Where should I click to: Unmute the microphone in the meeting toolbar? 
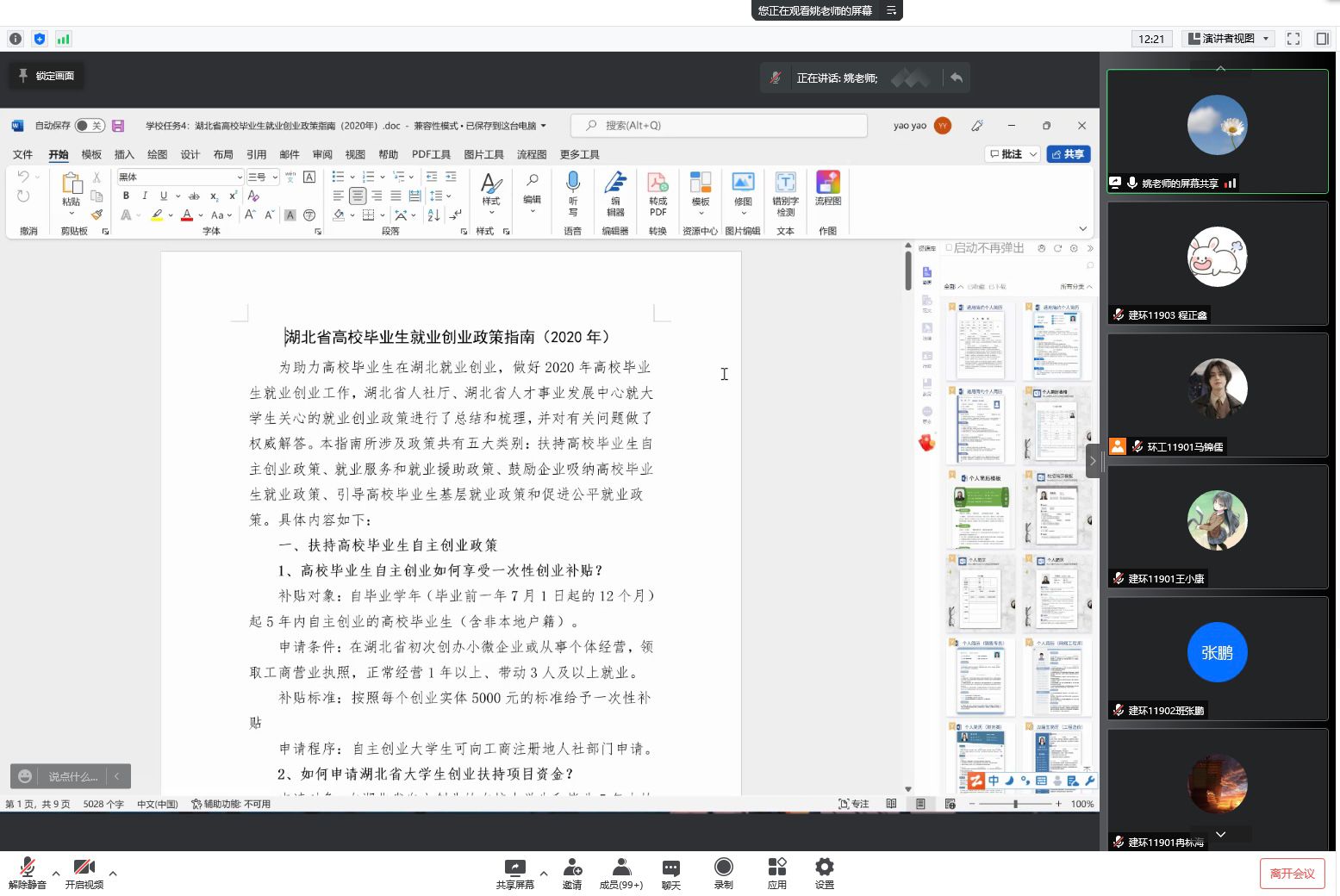pyautogui.click(x=28, y=872)
